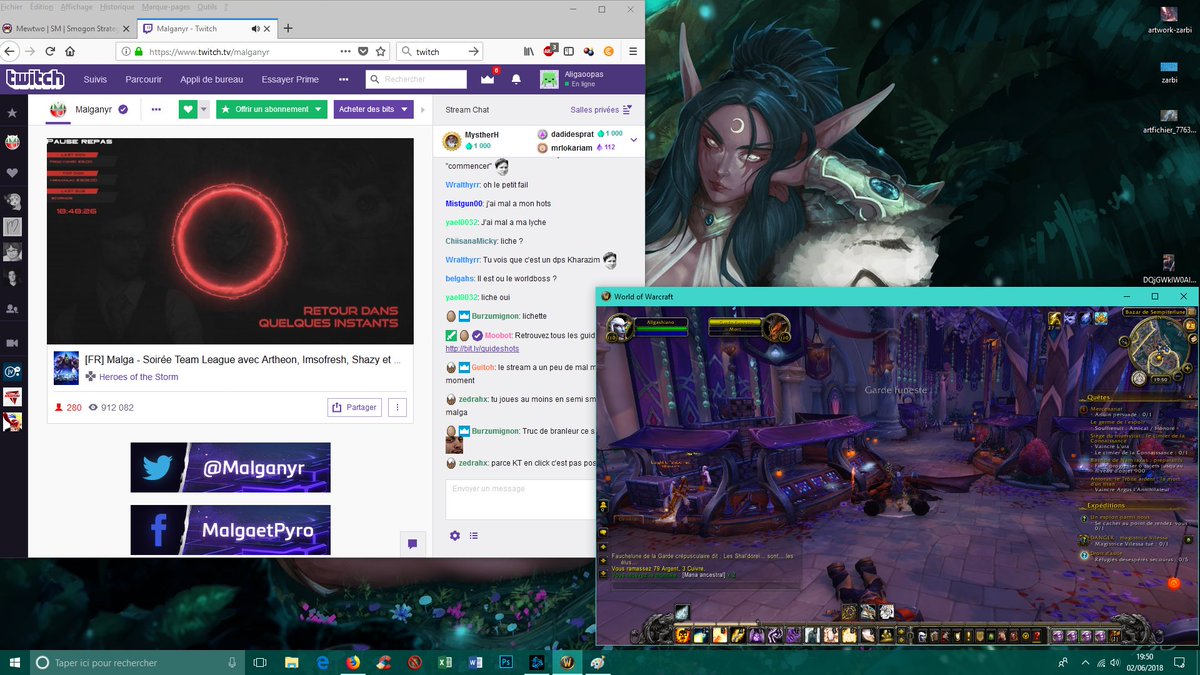Open Heroes of the Storm game link
Viewport: 1200px width, 675px height.
[140, 377]
